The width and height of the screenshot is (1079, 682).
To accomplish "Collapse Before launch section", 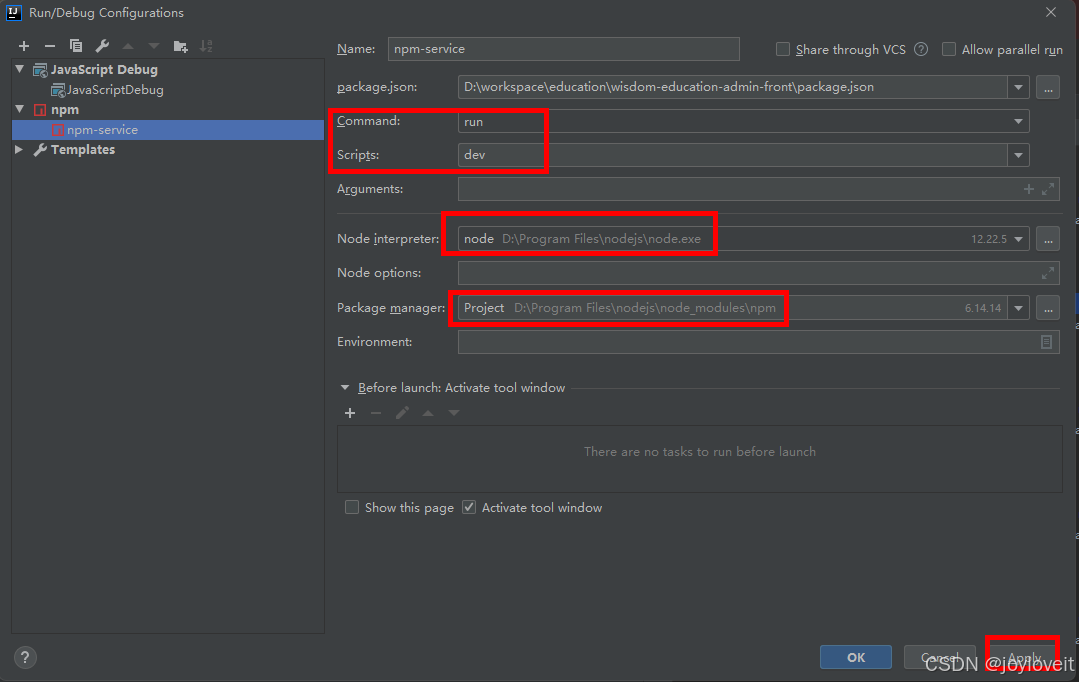I will pyautogui.click(x=345, y=387).
